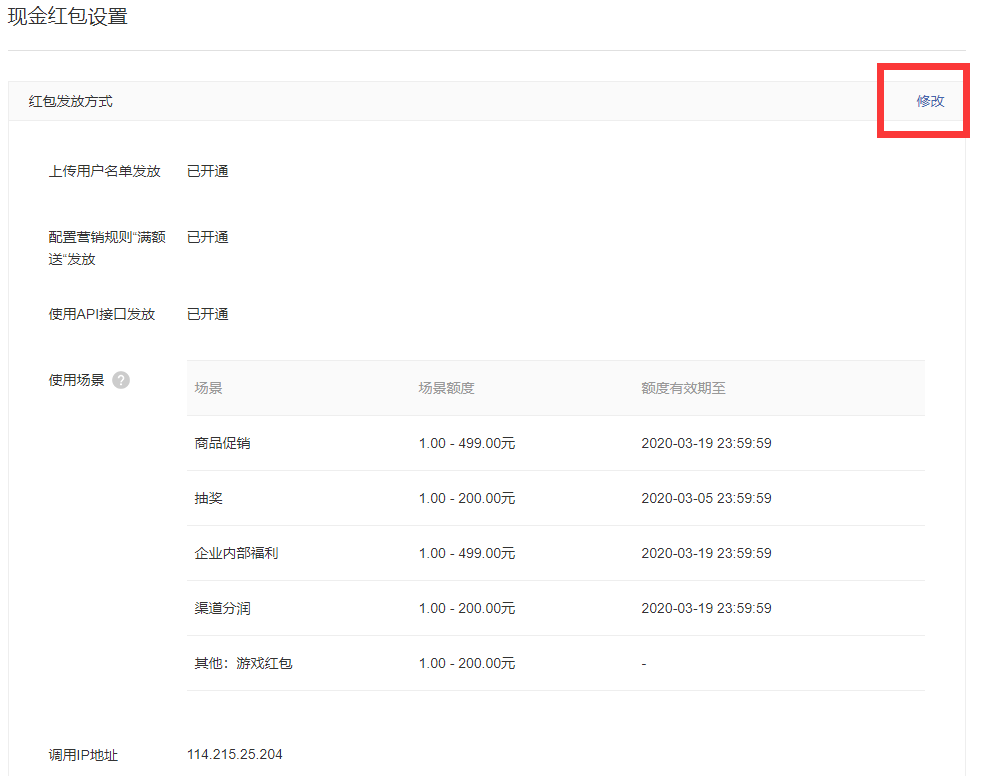Select the 上传用户名单发放 label

click(104, 171)
